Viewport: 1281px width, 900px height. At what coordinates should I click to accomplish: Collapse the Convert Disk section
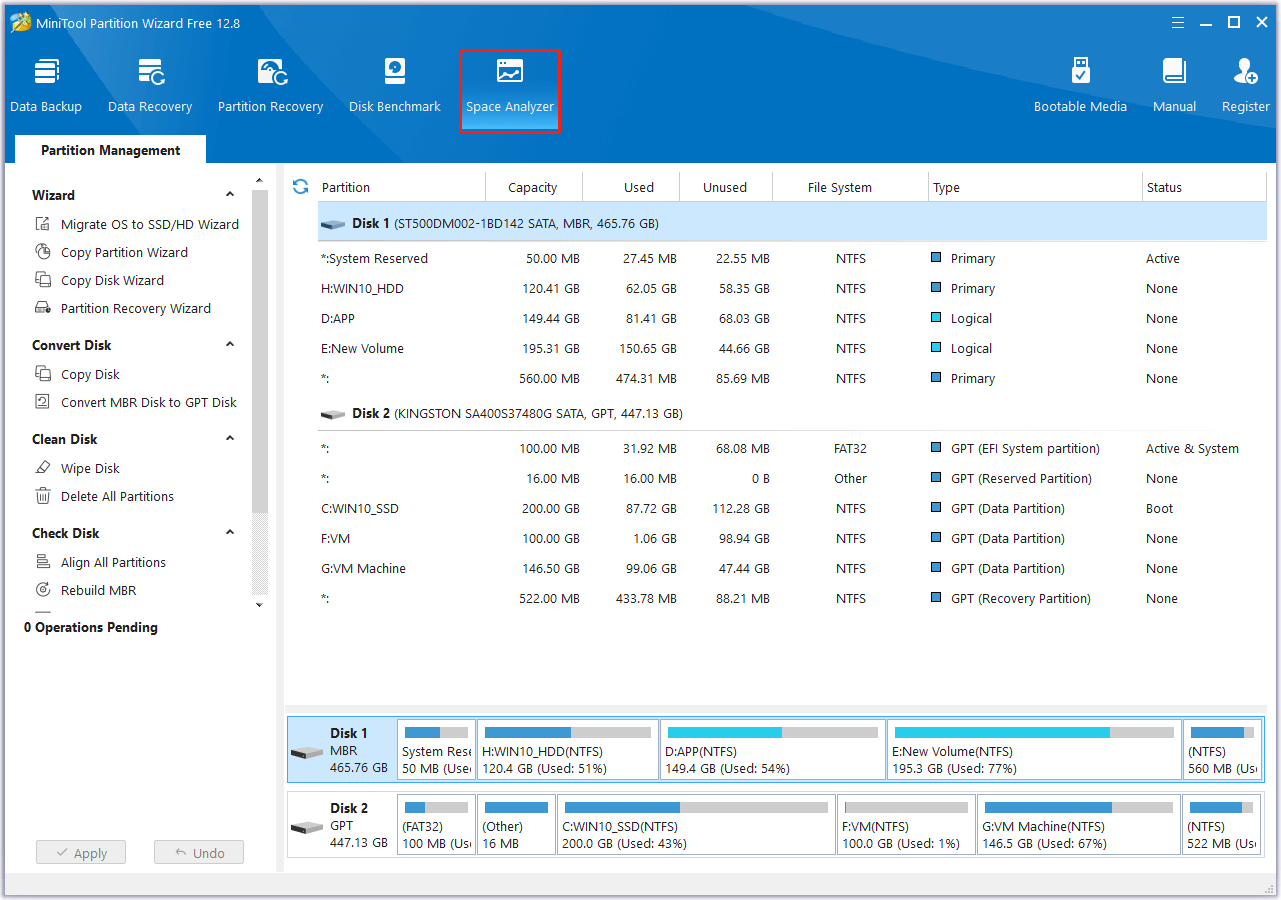tap(230, 344)
